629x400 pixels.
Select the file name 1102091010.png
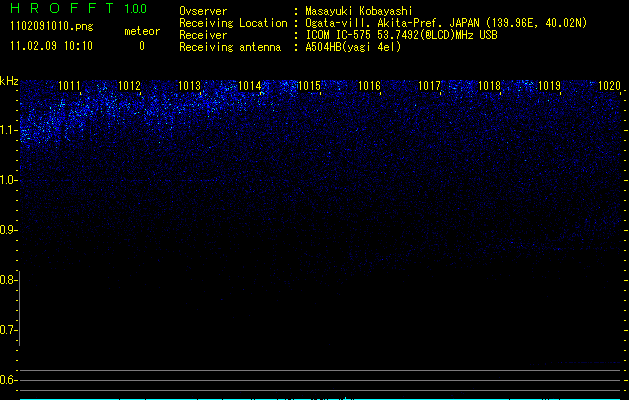pos(52,26)
